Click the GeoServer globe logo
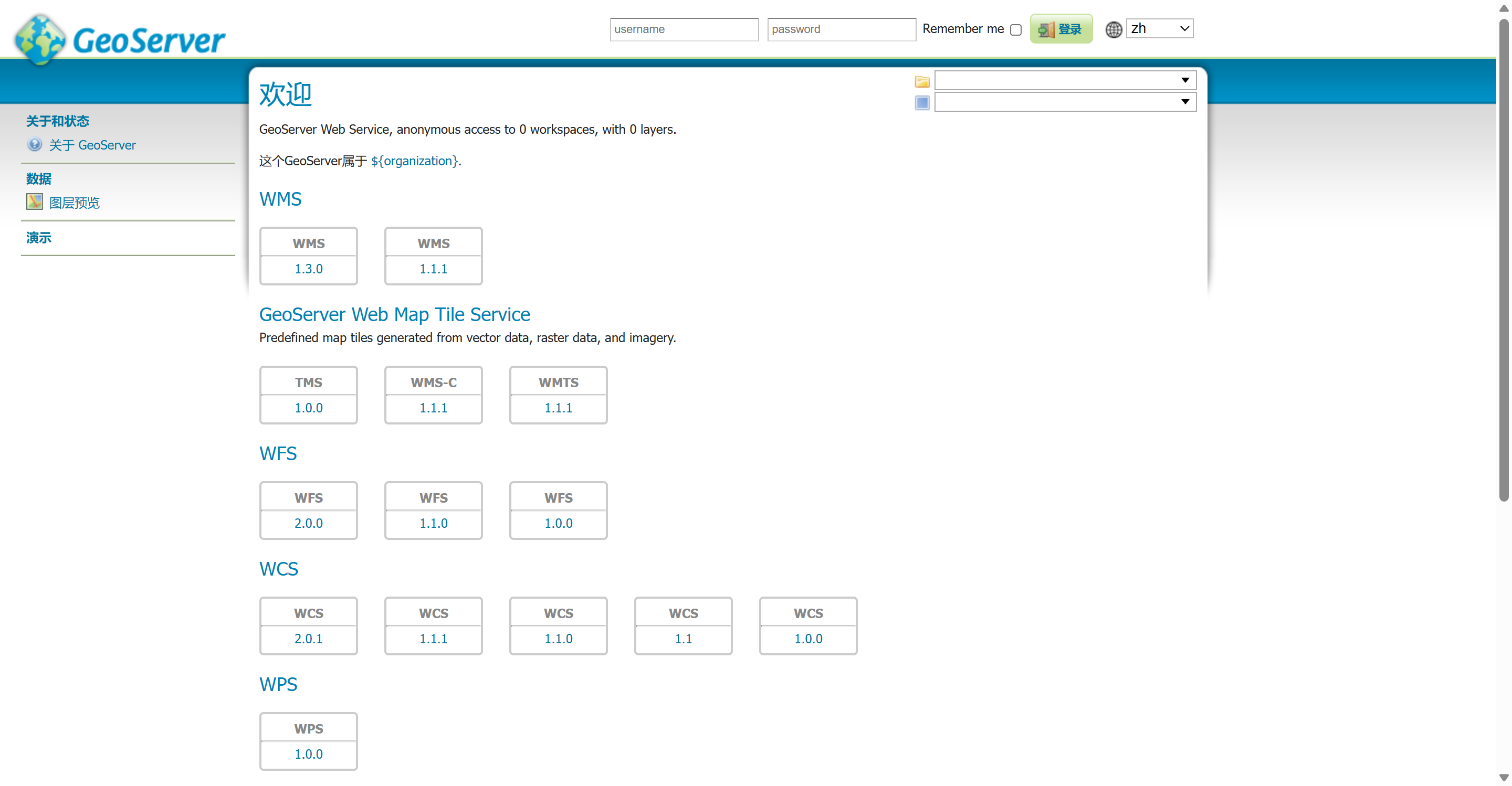This screenshot has height=786, width=1512. tap(40, 39)
